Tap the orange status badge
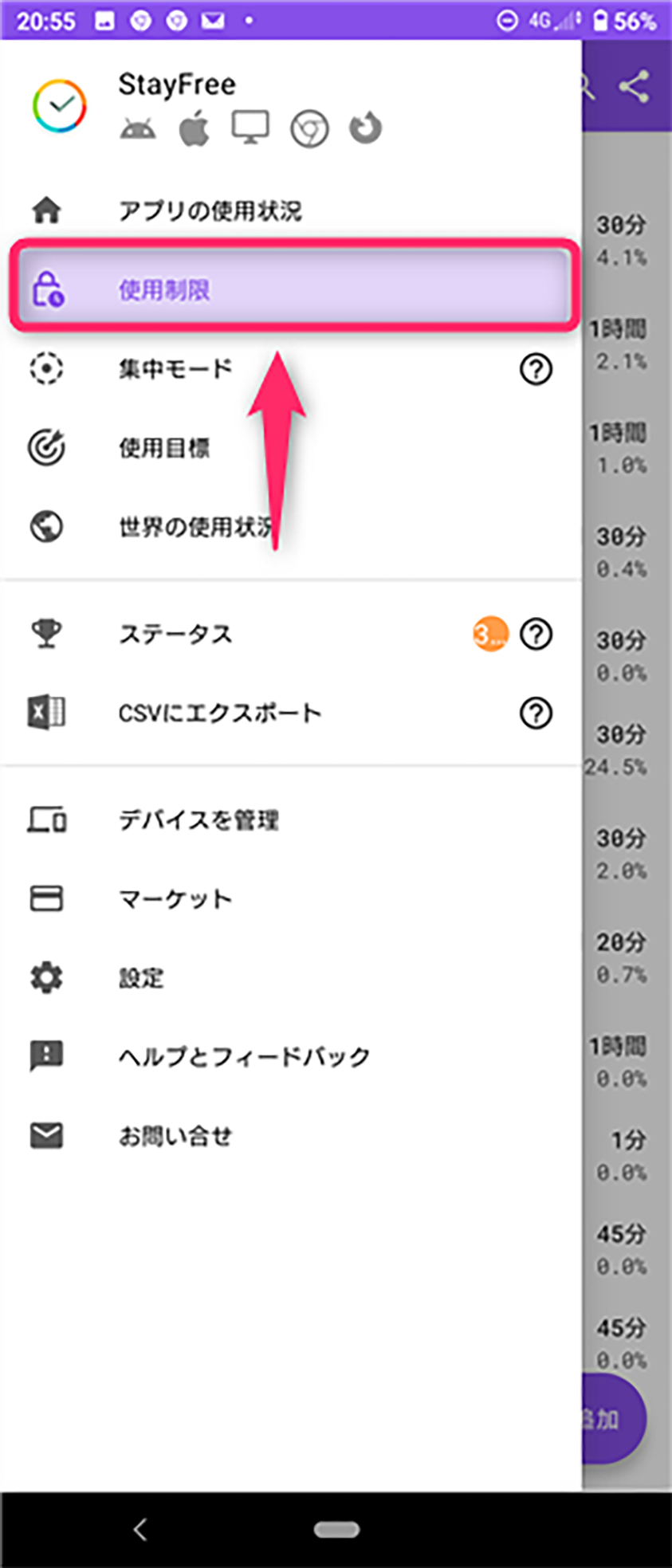 [x=489, y=635]
